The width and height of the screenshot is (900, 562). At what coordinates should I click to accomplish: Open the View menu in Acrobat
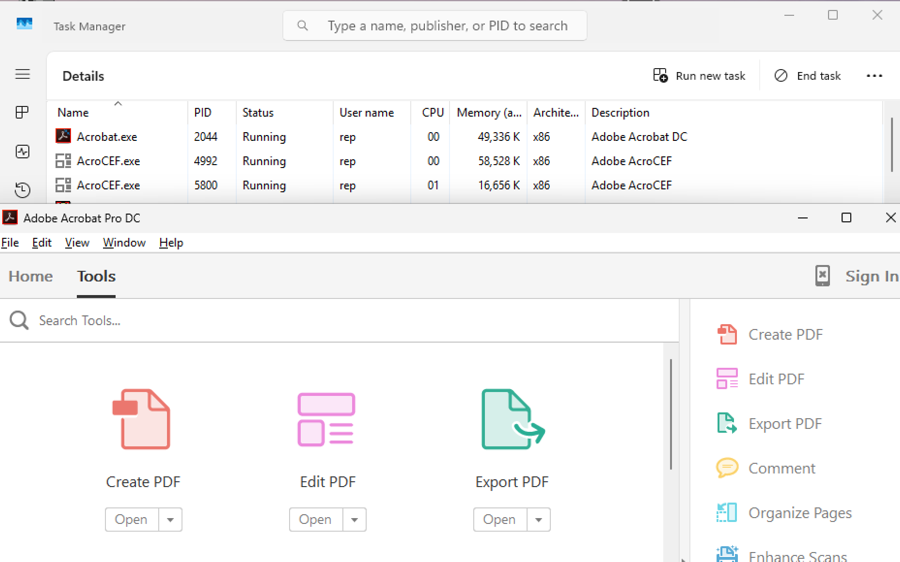click(x=77, y=243)
